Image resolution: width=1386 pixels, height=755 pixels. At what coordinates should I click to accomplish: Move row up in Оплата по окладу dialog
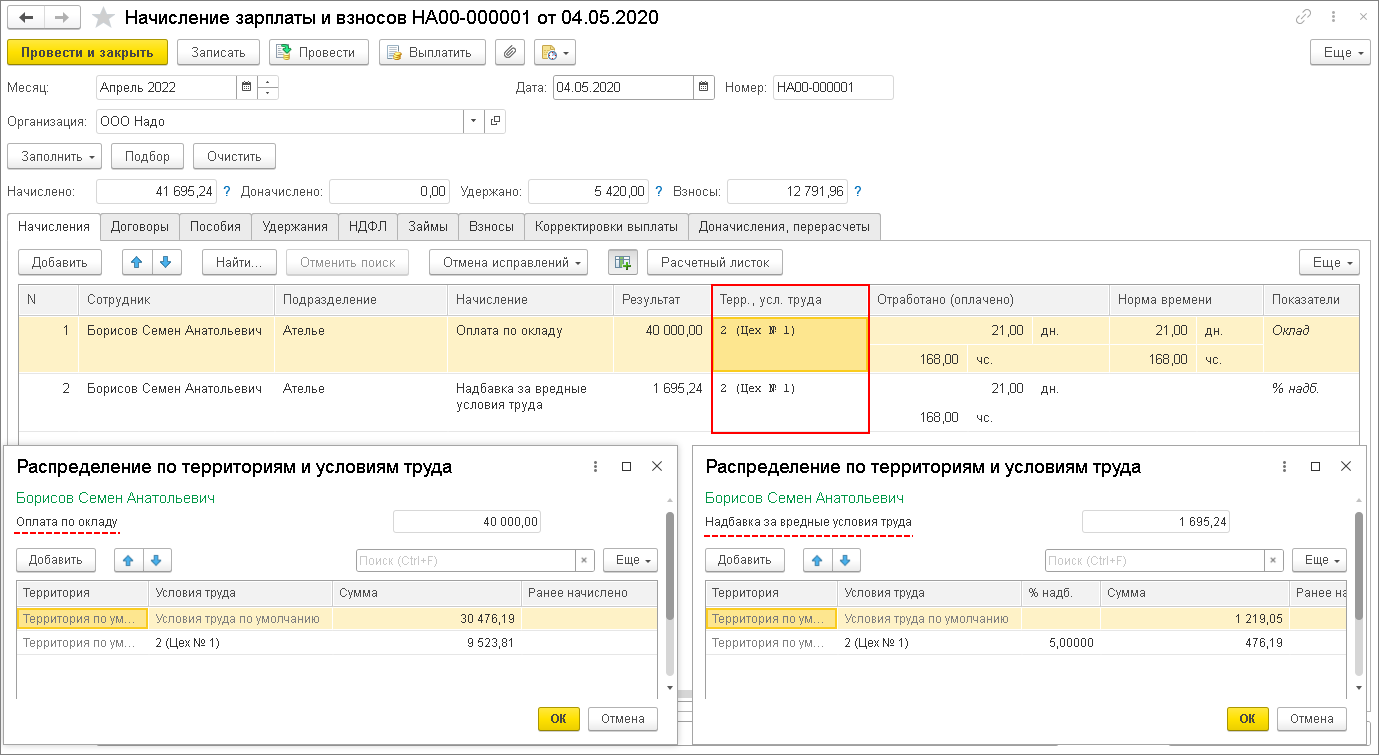130,560
